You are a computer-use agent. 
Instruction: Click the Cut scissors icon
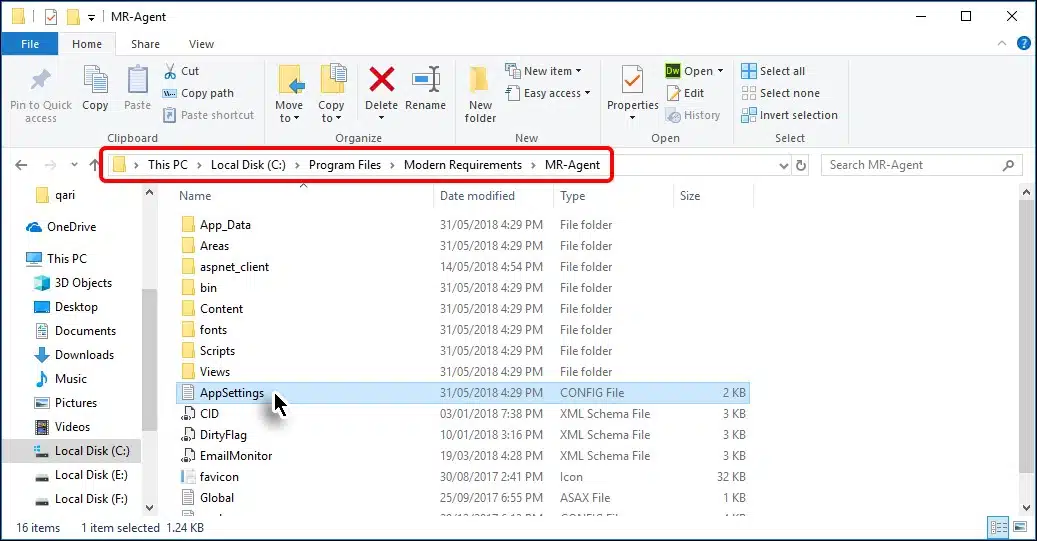(x=169, y=71)
